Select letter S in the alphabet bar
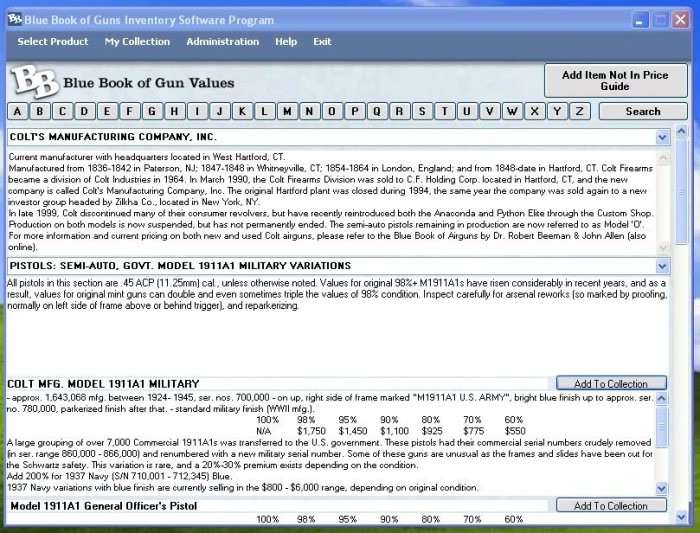700x533 pixels. click(x=422, y=111)
